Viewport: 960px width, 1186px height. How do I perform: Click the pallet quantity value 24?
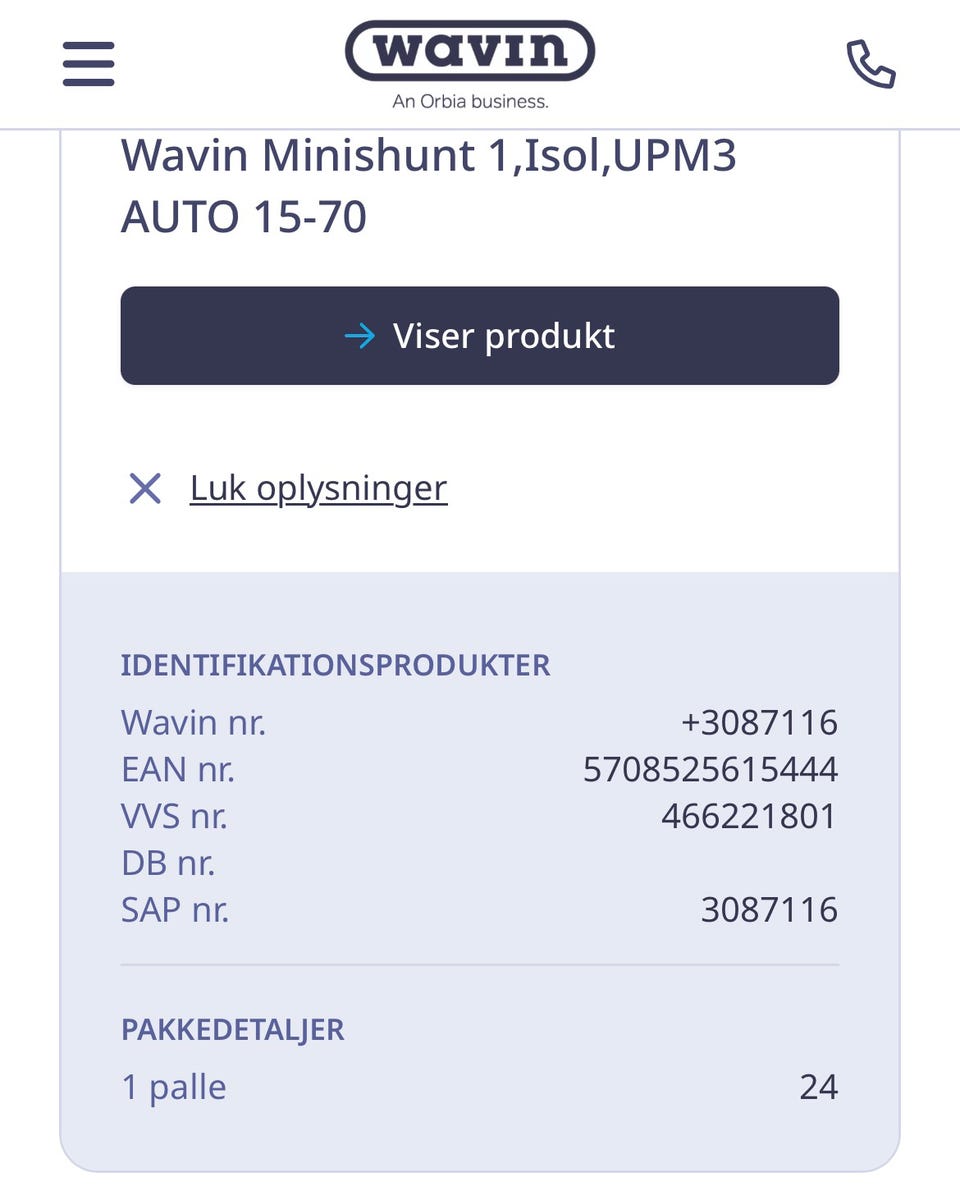click(x=818, y=1087)
